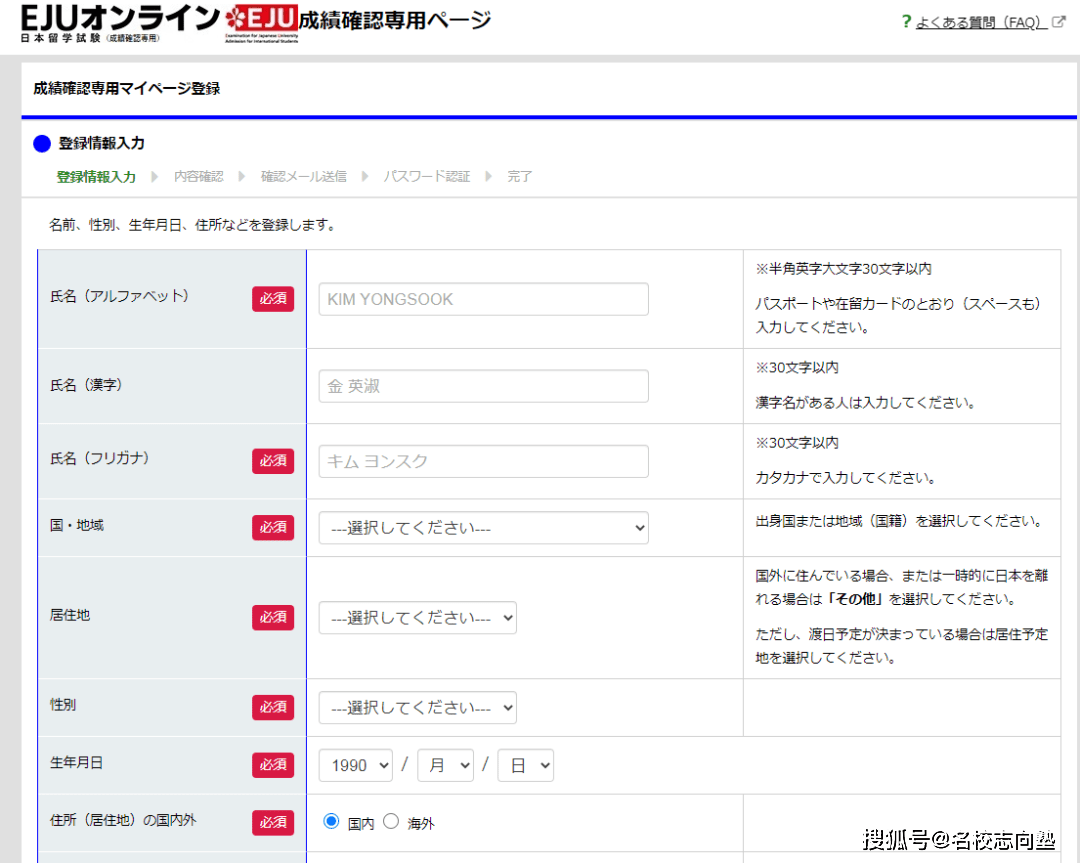Click the furigana name input field
Viewport: 1080px width, 863px height.
tap(483, 461)
